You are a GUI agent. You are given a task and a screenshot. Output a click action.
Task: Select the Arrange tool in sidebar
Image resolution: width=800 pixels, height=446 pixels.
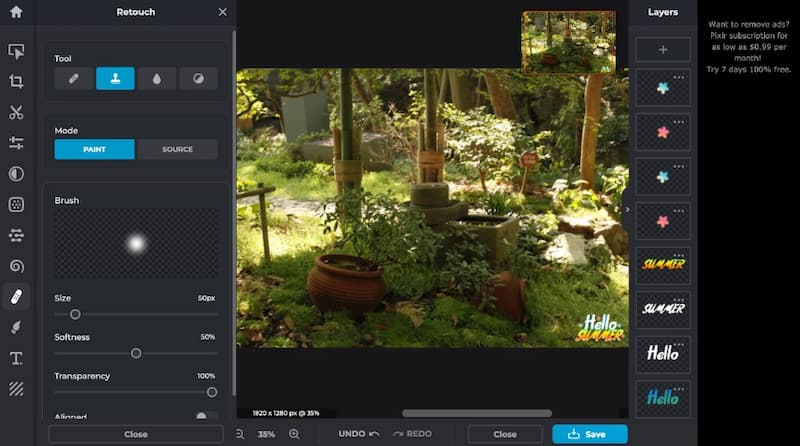tap(16, 51)
